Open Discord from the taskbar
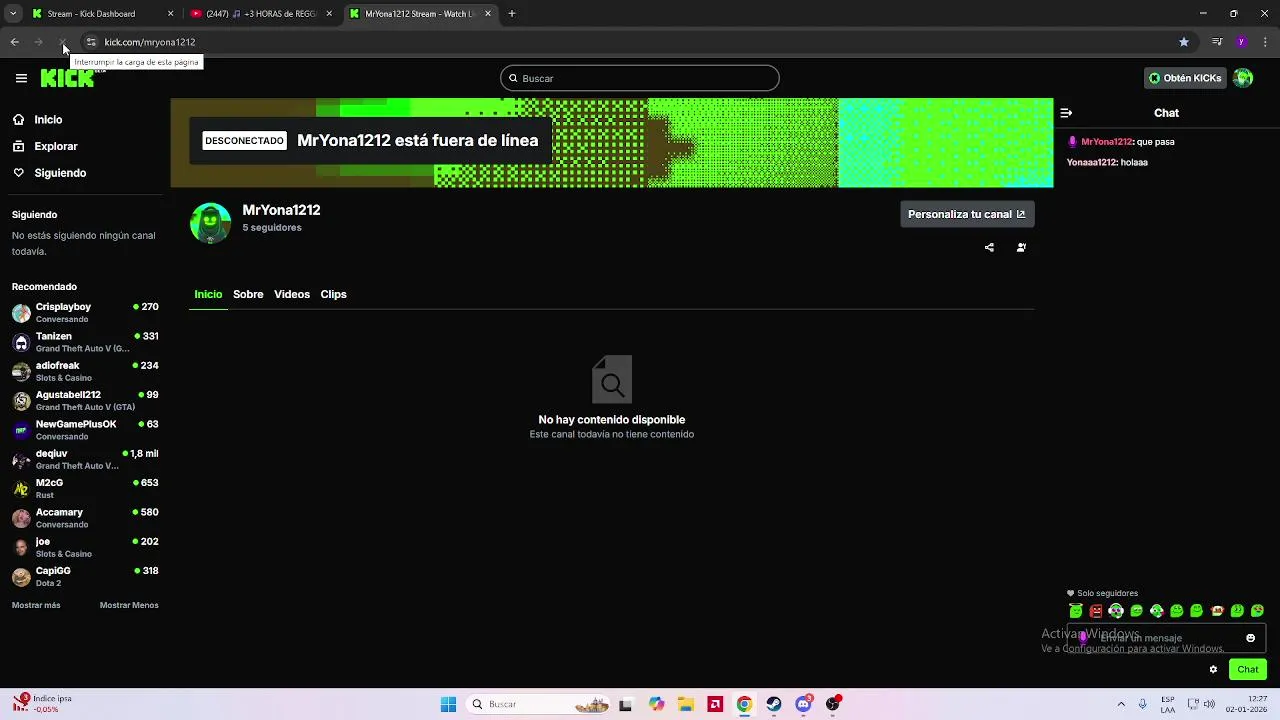1280x720 pixels. pyautogui.click(x=803, y=704)
